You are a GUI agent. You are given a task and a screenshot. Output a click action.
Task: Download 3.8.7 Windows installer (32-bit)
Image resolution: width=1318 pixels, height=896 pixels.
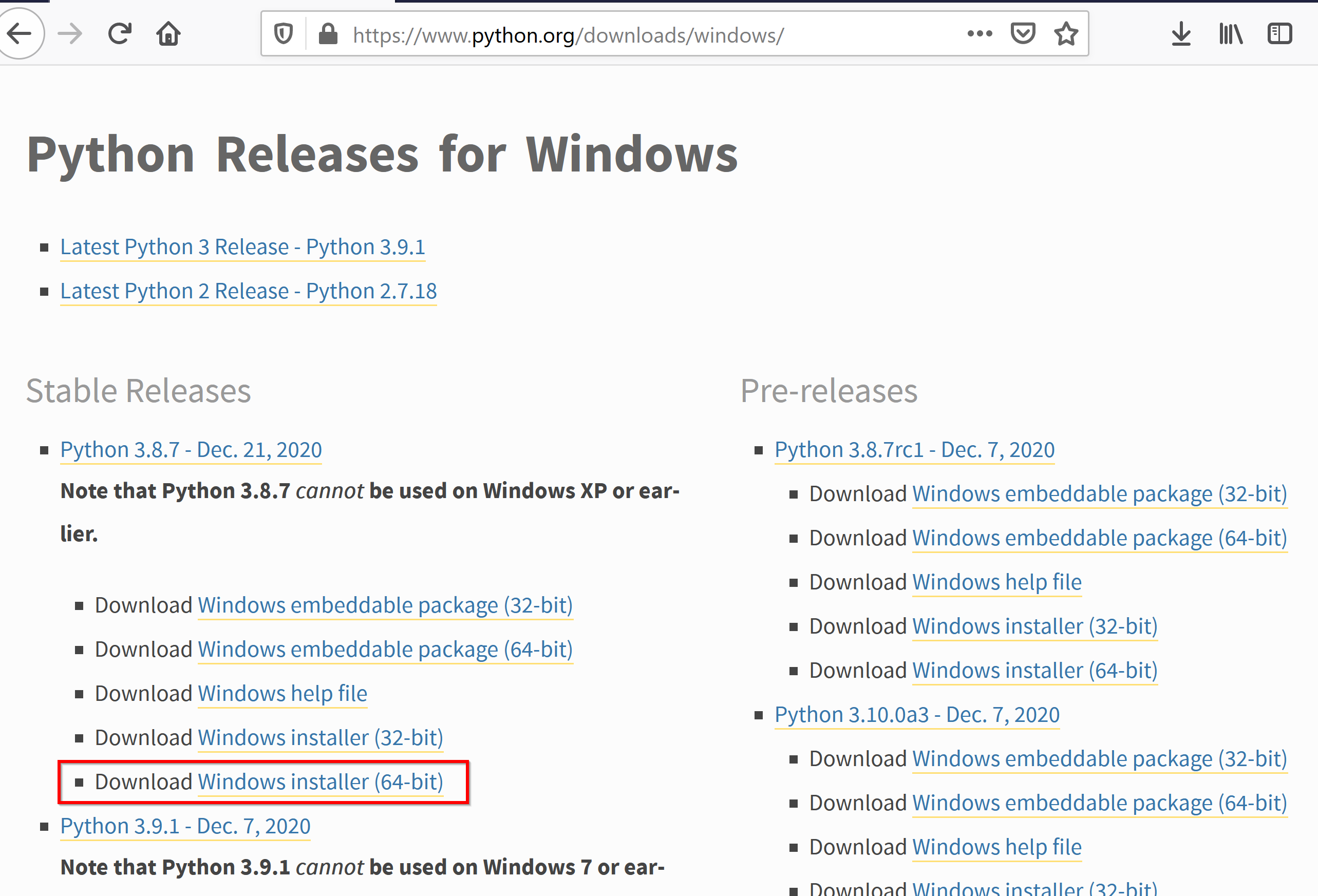321,738
